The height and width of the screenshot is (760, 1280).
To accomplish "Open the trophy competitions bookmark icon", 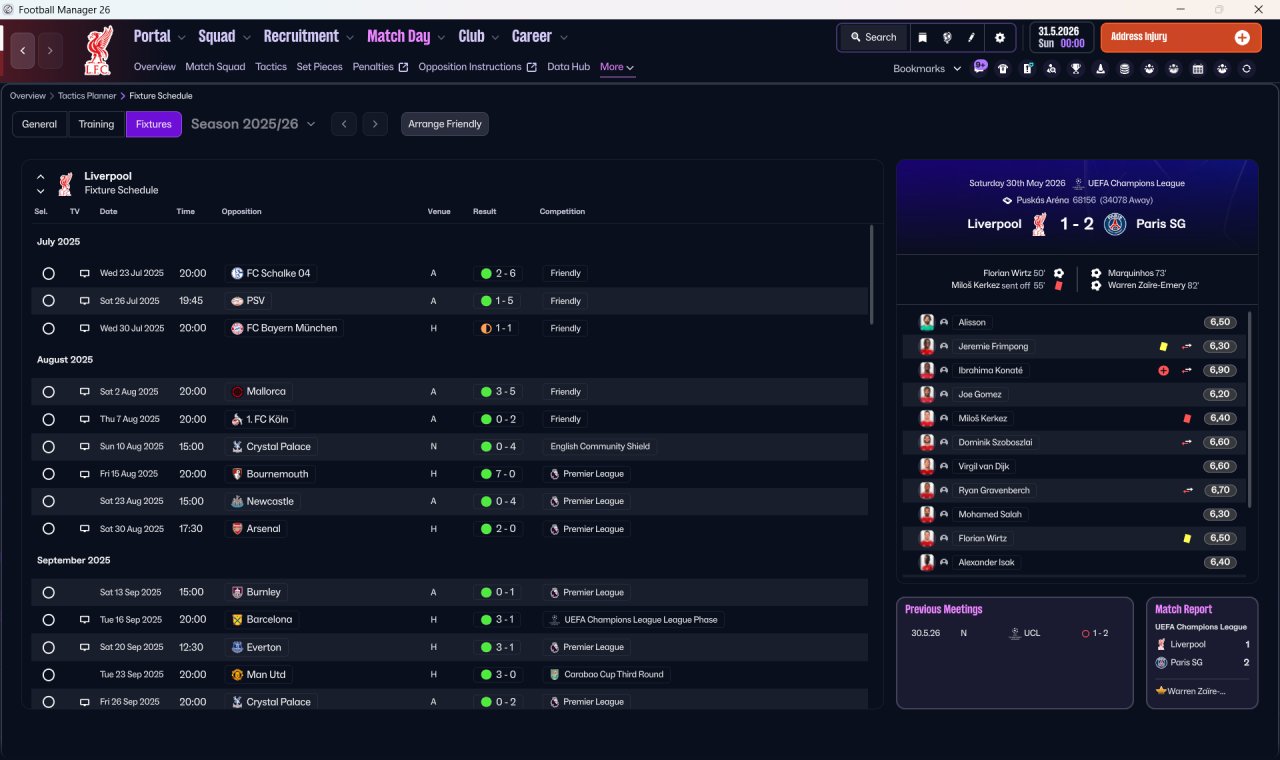I will click(1076, 69).
